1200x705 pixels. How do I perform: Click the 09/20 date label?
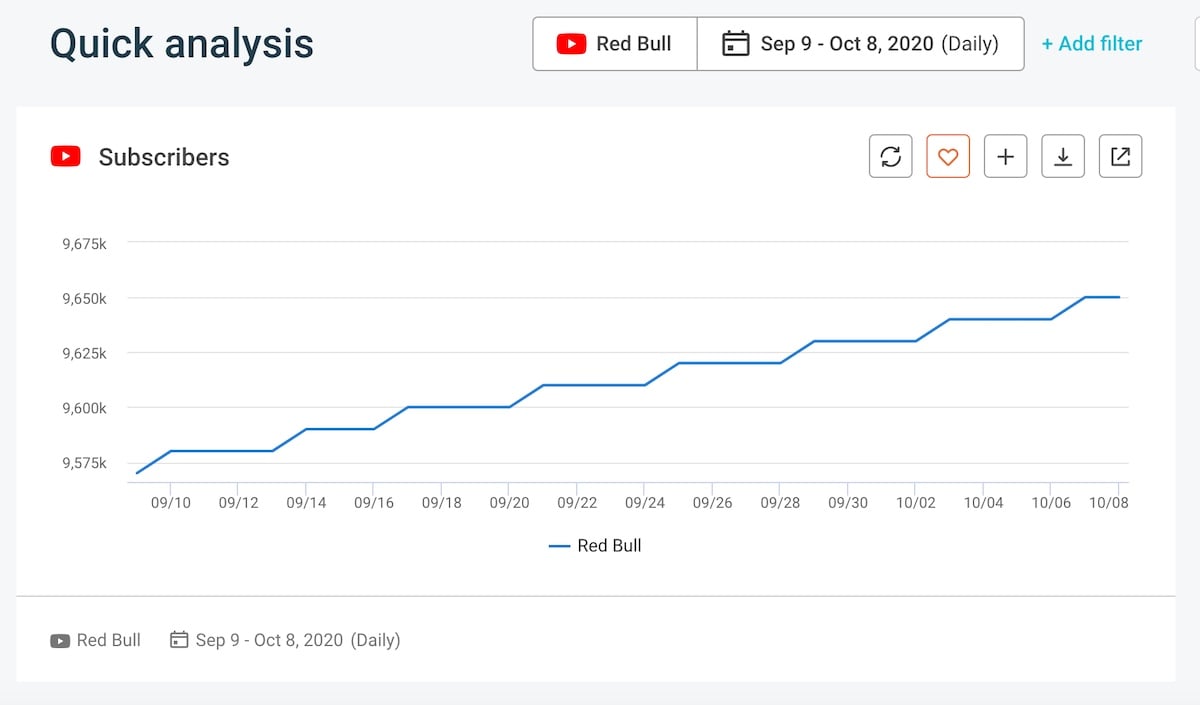[x=509, y=503]
